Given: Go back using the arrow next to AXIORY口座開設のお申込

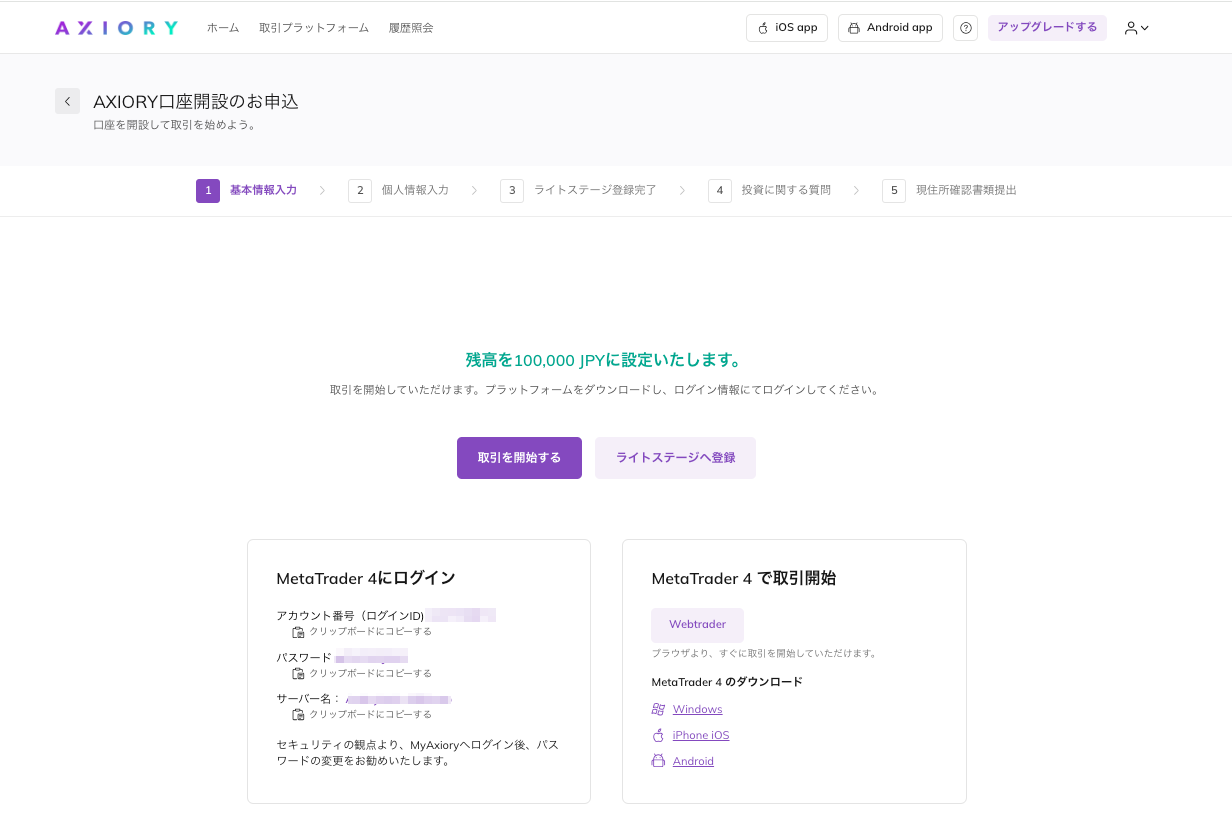Looking at the screenshot, I should click(67, 101).
